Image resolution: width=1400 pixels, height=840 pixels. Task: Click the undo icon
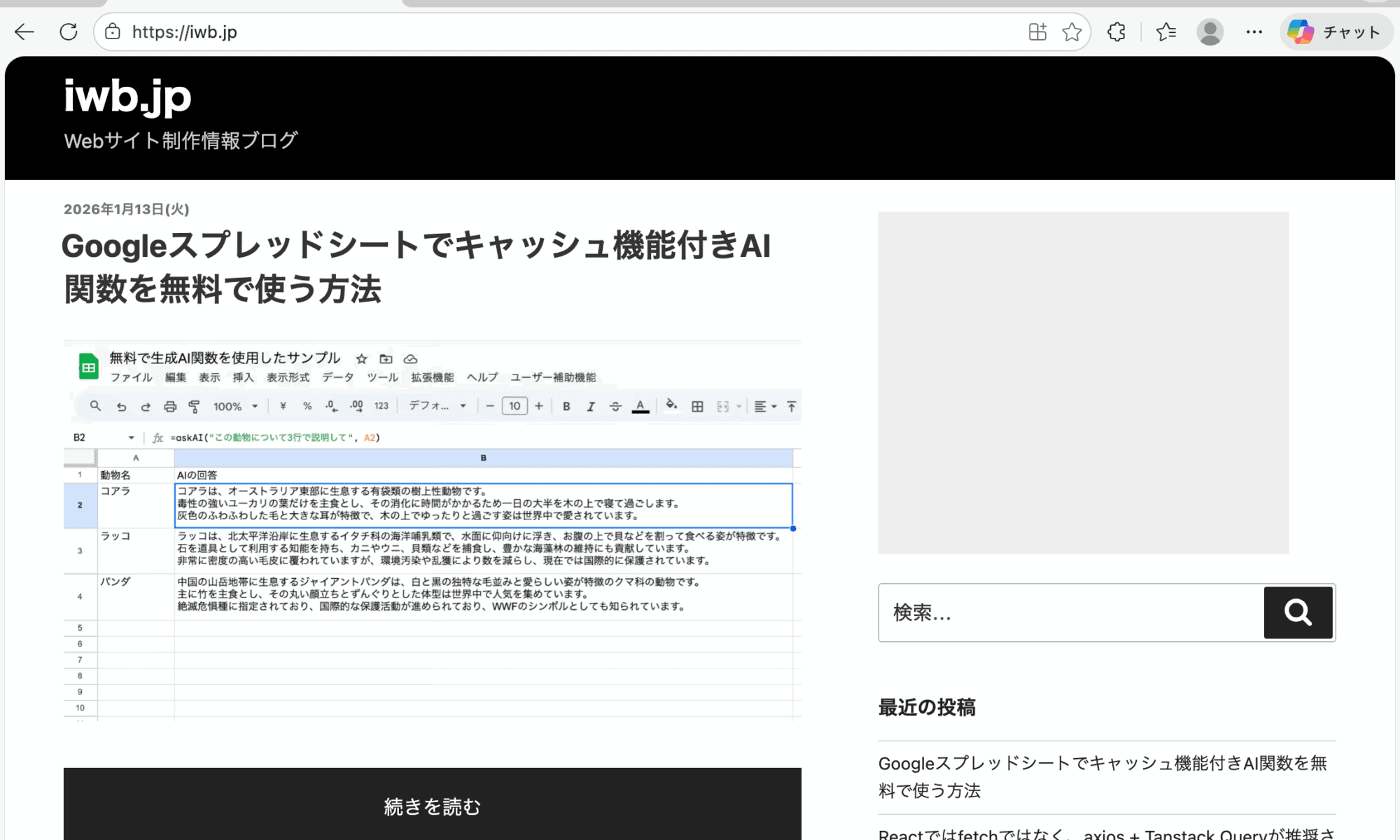click(x=122, y=406)
